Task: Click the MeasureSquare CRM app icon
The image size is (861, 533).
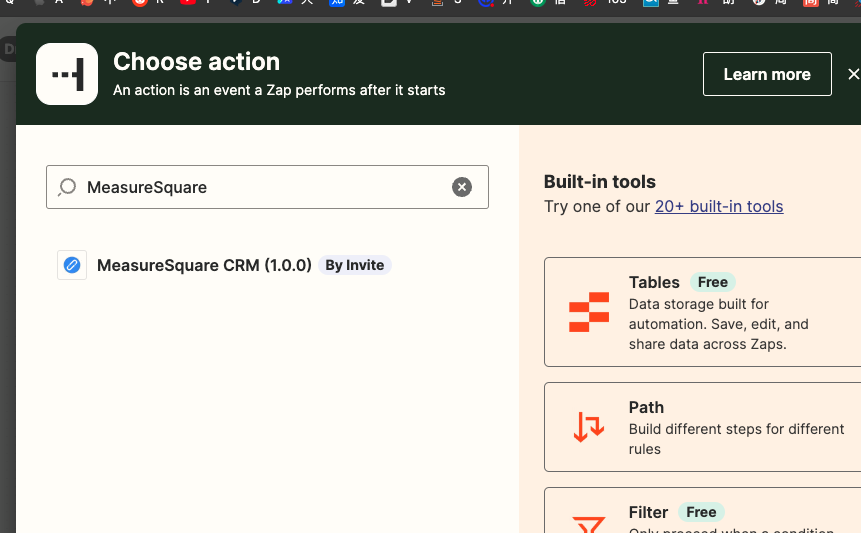Action: click(x=72, y=265)
